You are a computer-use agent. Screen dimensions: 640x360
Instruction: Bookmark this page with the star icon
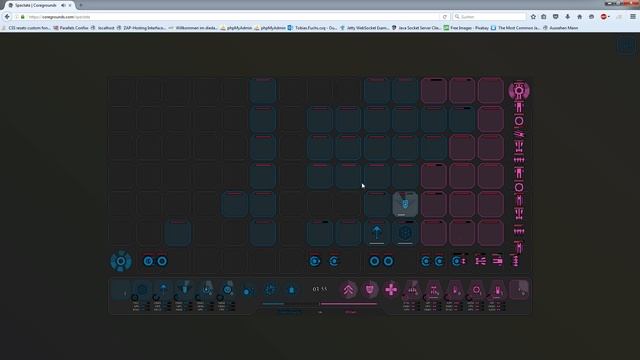(x=533, y=17)
